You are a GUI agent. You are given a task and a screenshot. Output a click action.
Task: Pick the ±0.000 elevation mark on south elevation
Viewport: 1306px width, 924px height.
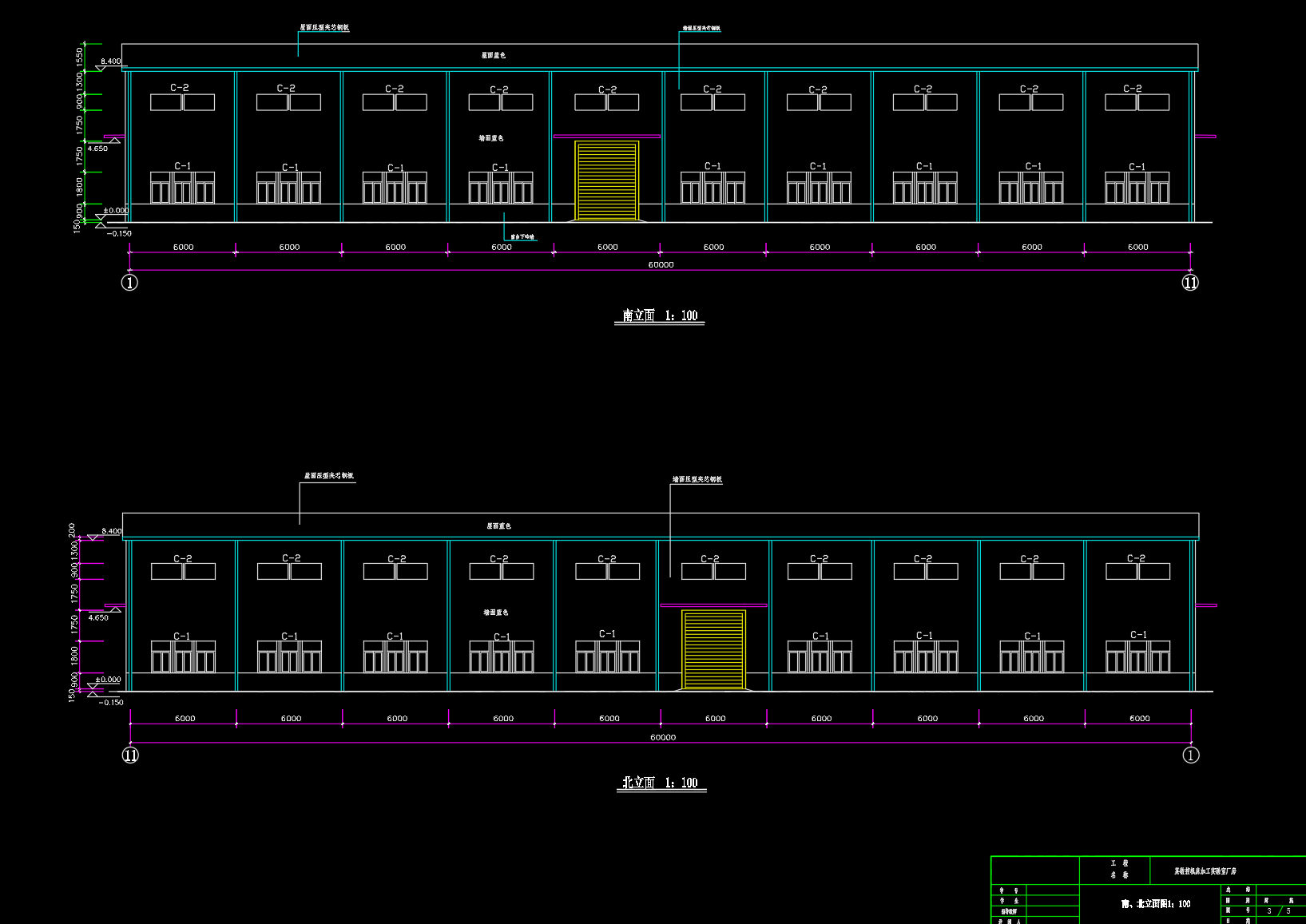[116, 211]
